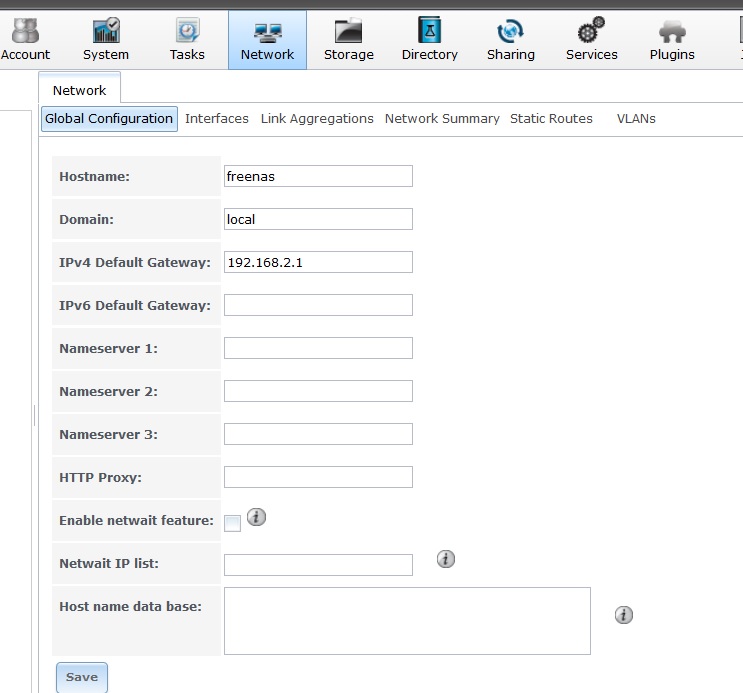Open VLANs tab

(x=636, y=119)
